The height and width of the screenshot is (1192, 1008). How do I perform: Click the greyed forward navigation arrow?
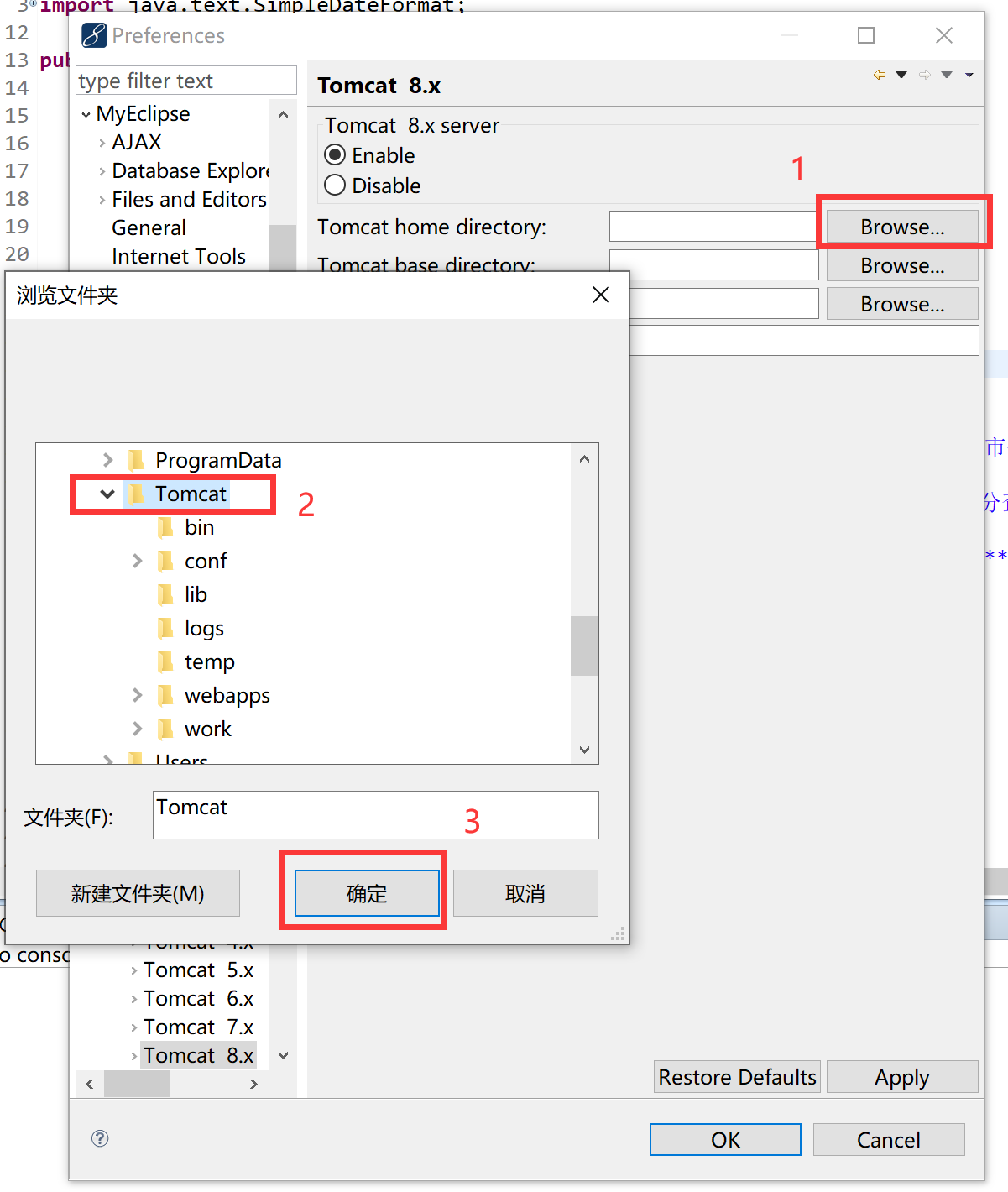(x=925, y=75)
